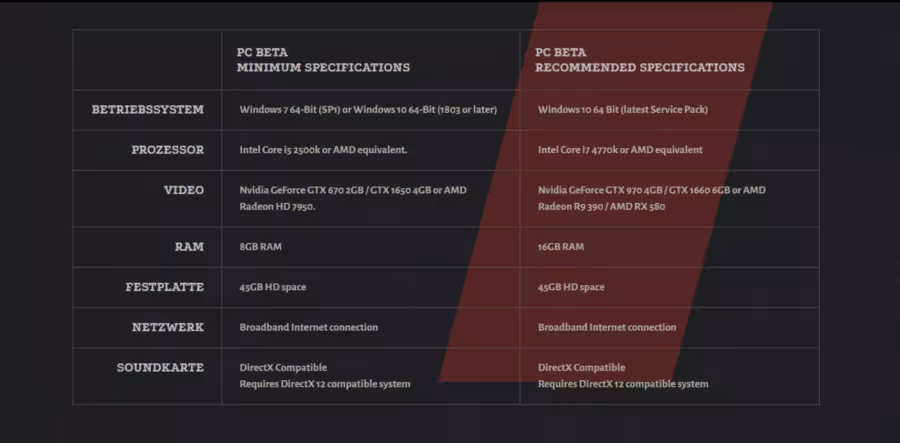Select the FESTPLATTE row label

165,287
